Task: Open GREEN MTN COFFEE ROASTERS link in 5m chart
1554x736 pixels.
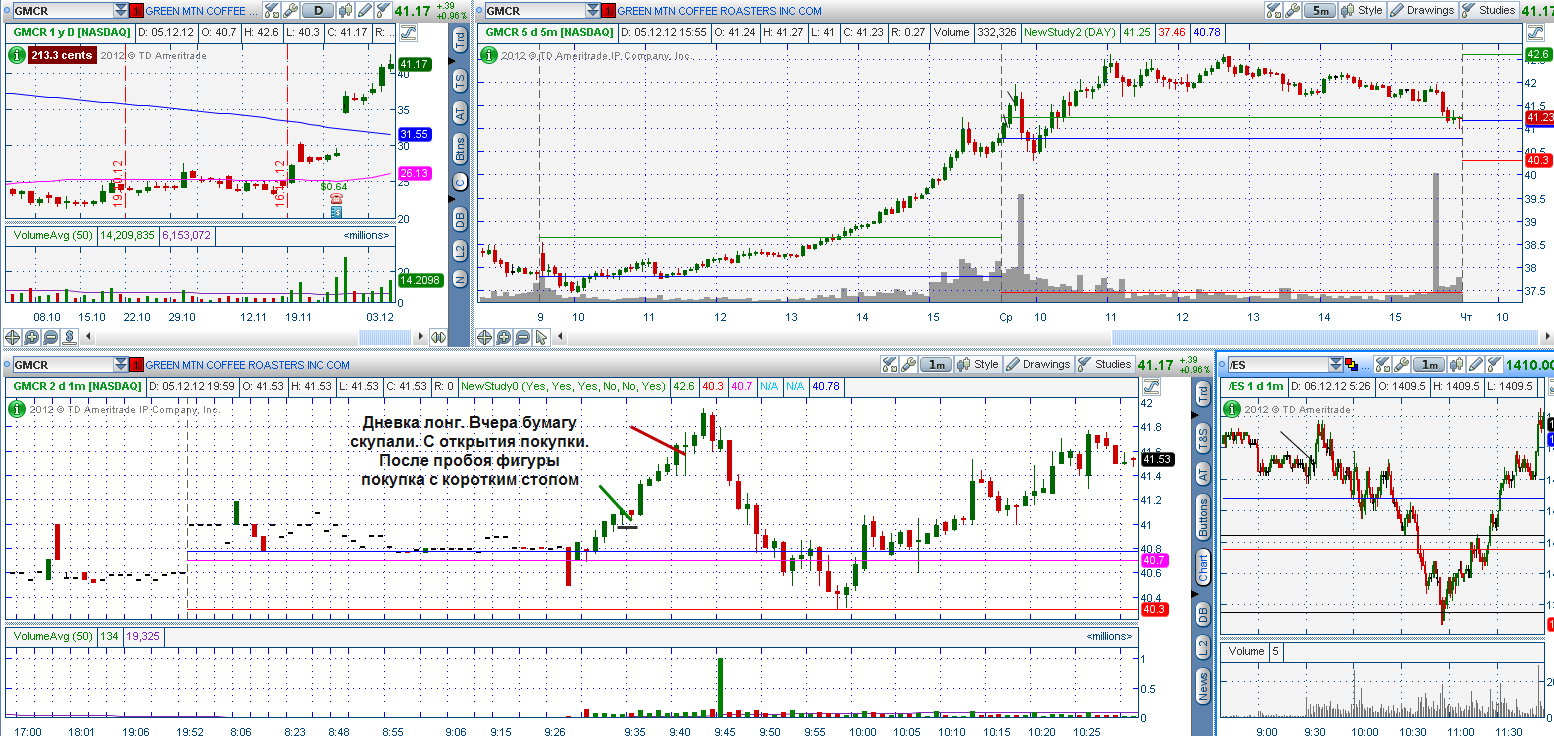Action: 719,11
